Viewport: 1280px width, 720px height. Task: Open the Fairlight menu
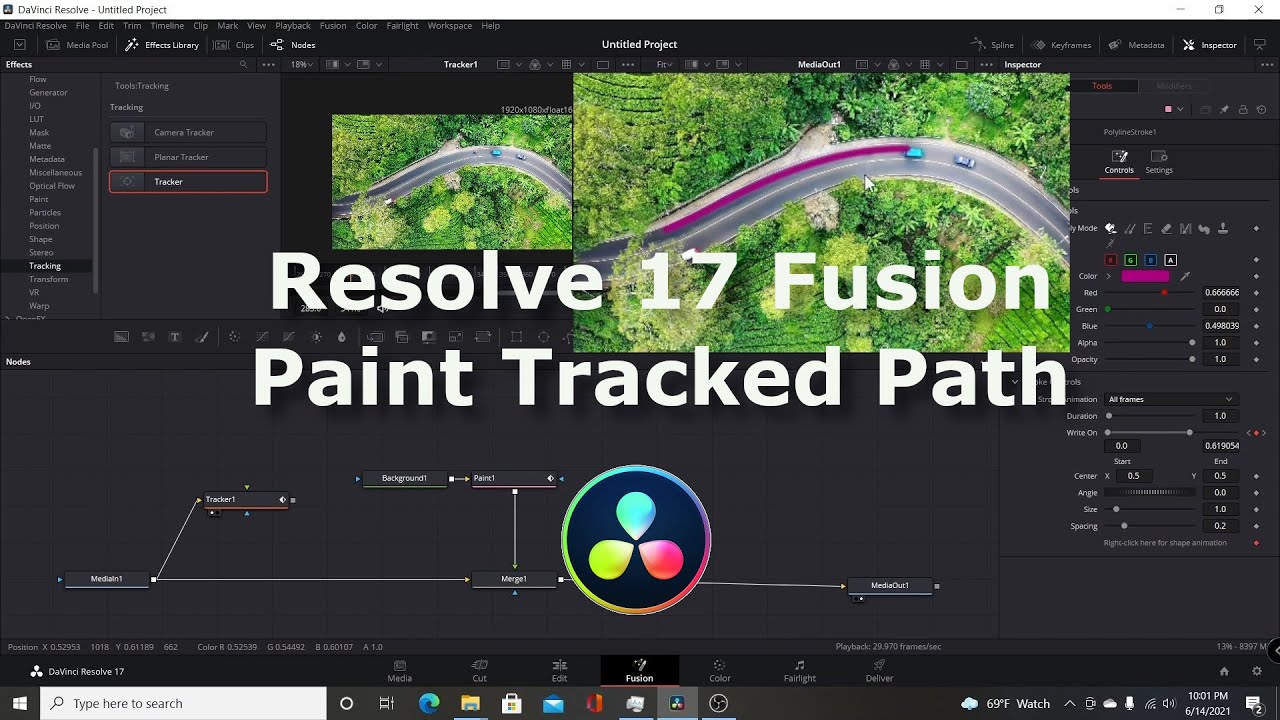(402, 25)
